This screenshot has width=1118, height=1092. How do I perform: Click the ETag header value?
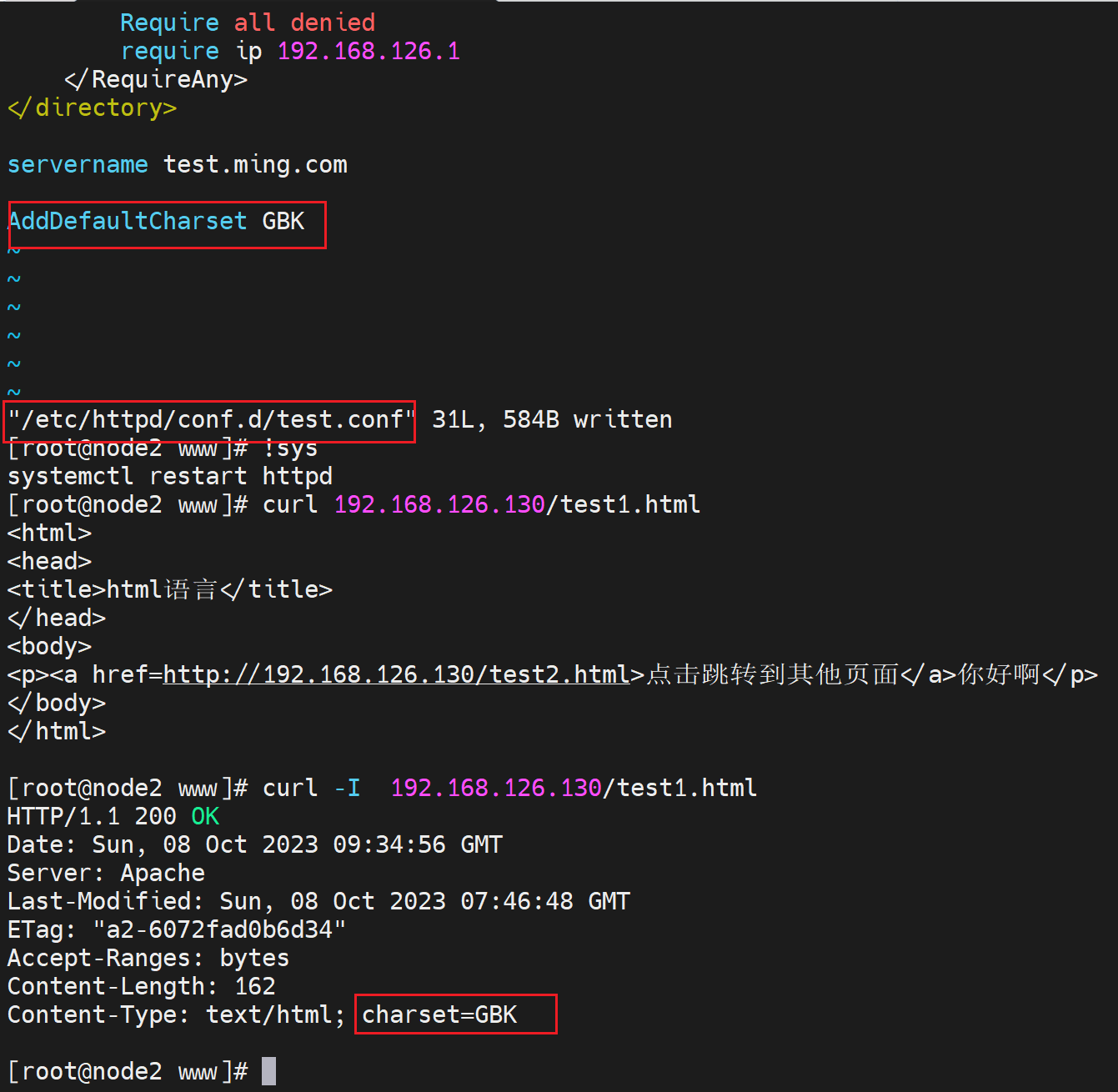click(x=219, y=929)
